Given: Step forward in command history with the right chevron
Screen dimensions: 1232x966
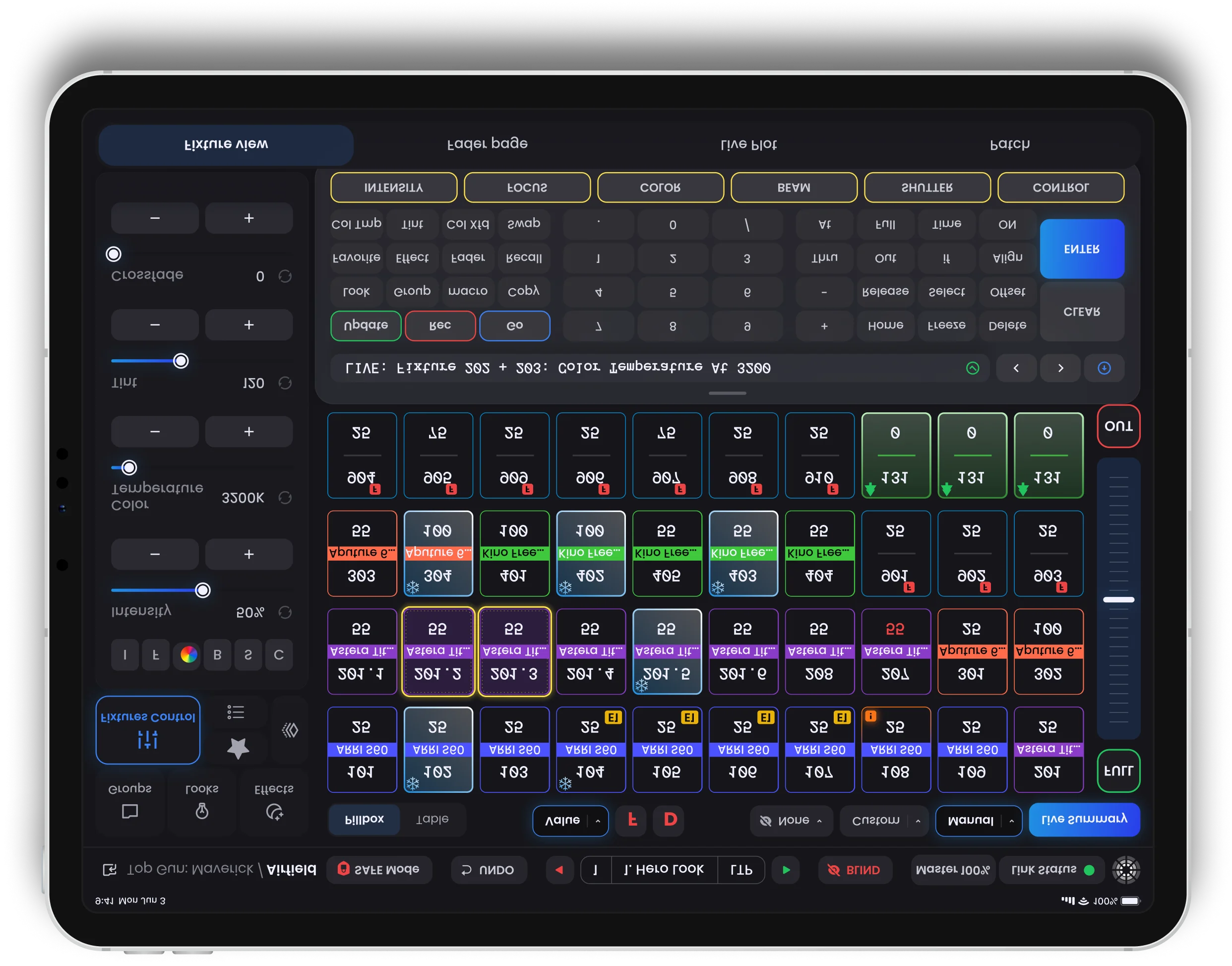Looking at the screenshot, I should pyautogui.click(x=1060, y=368).
